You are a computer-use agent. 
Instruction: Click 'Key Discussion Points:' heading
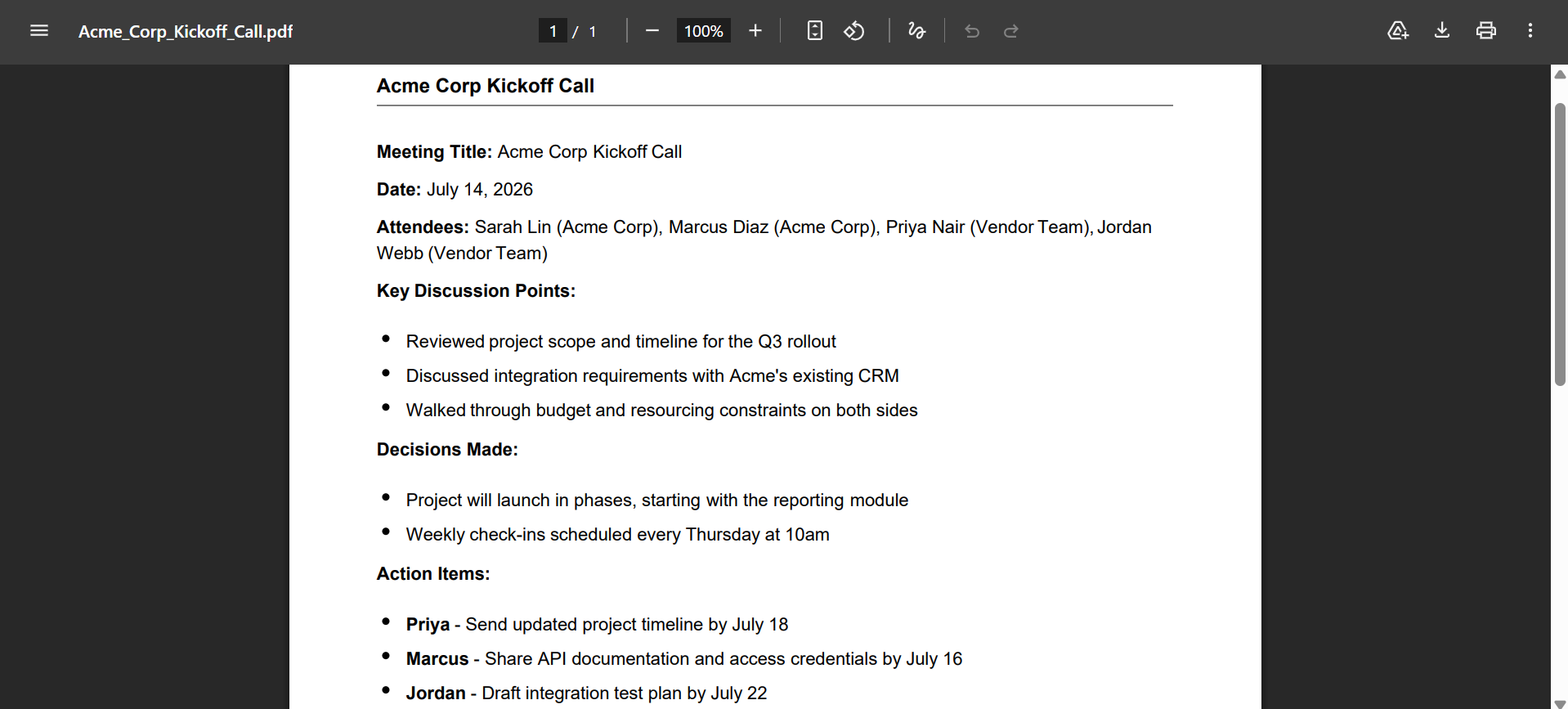point(476,291)
